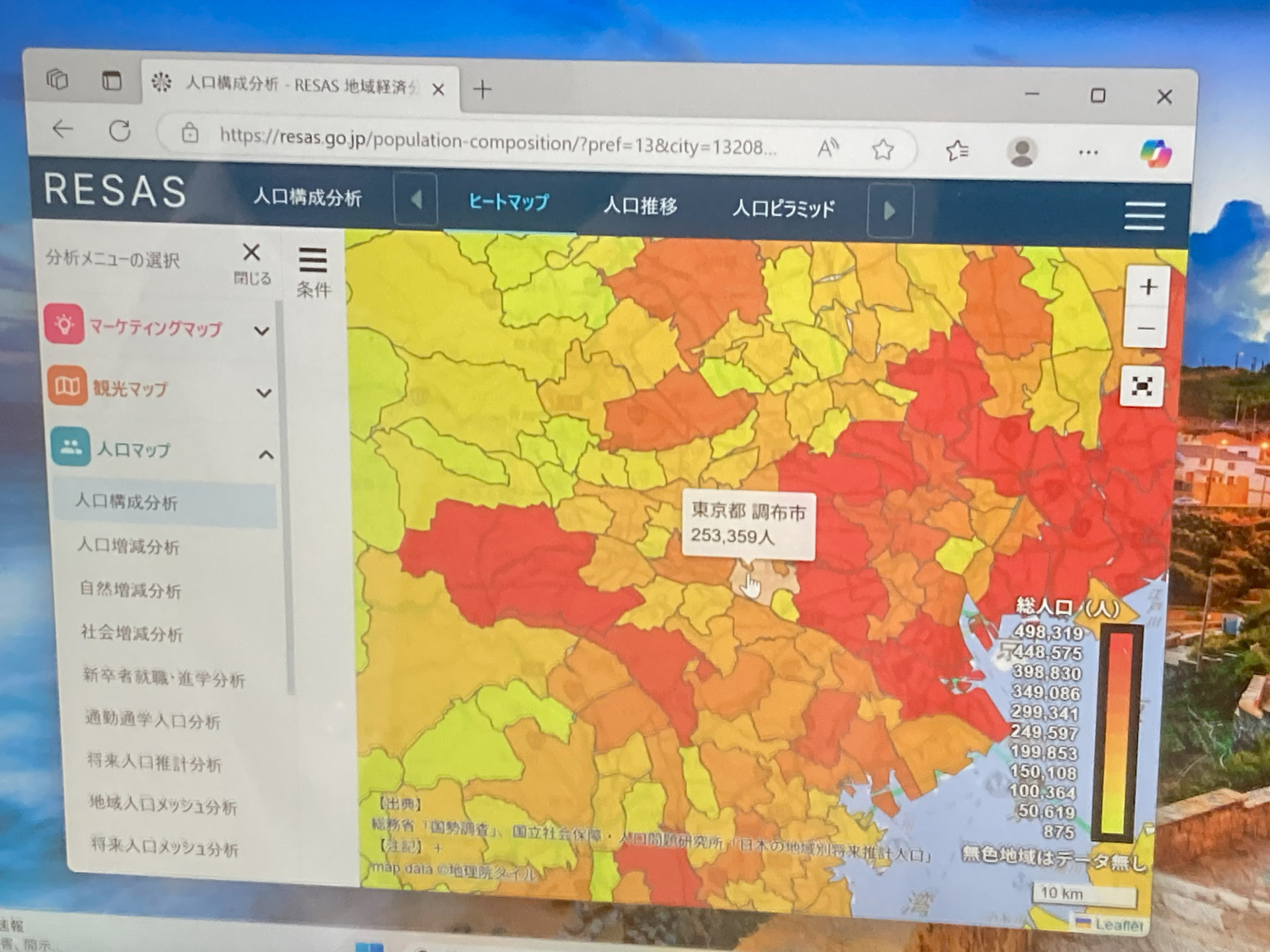Open 社会増減分析 menu item
Viewport: 1270px width, 952px height.
click(132, 633)
